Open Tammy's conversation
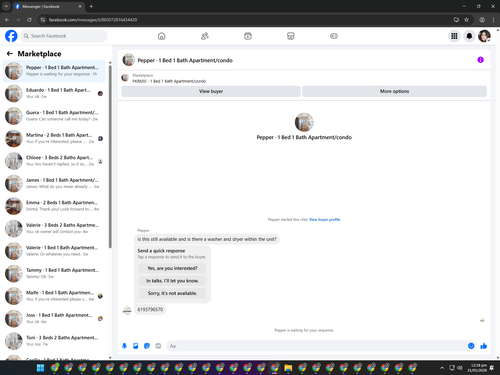The image size is (500, 375). click(x=54, y=273)
